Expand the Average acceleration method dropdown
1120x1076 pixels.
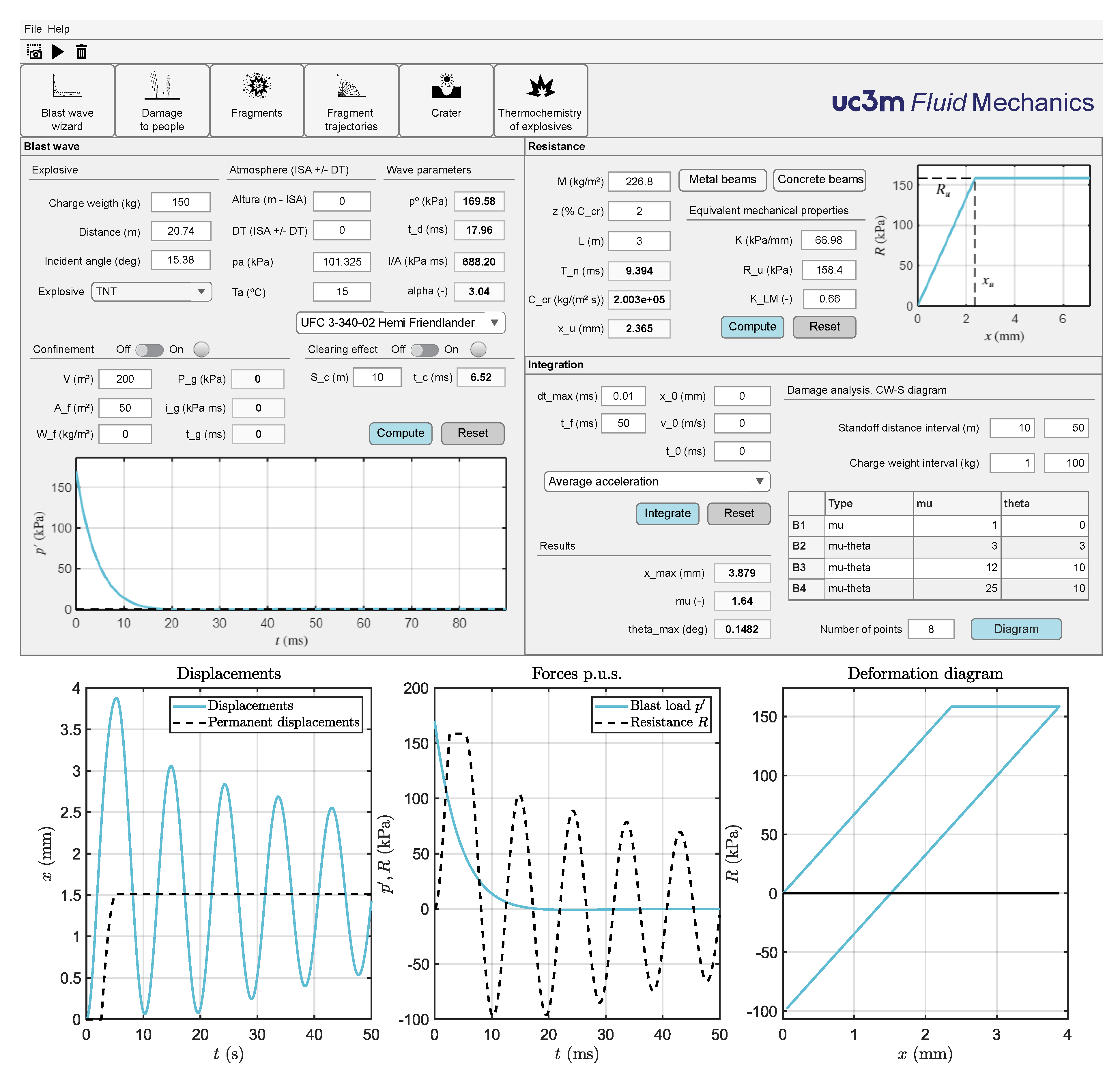click(x=657, y=481)
